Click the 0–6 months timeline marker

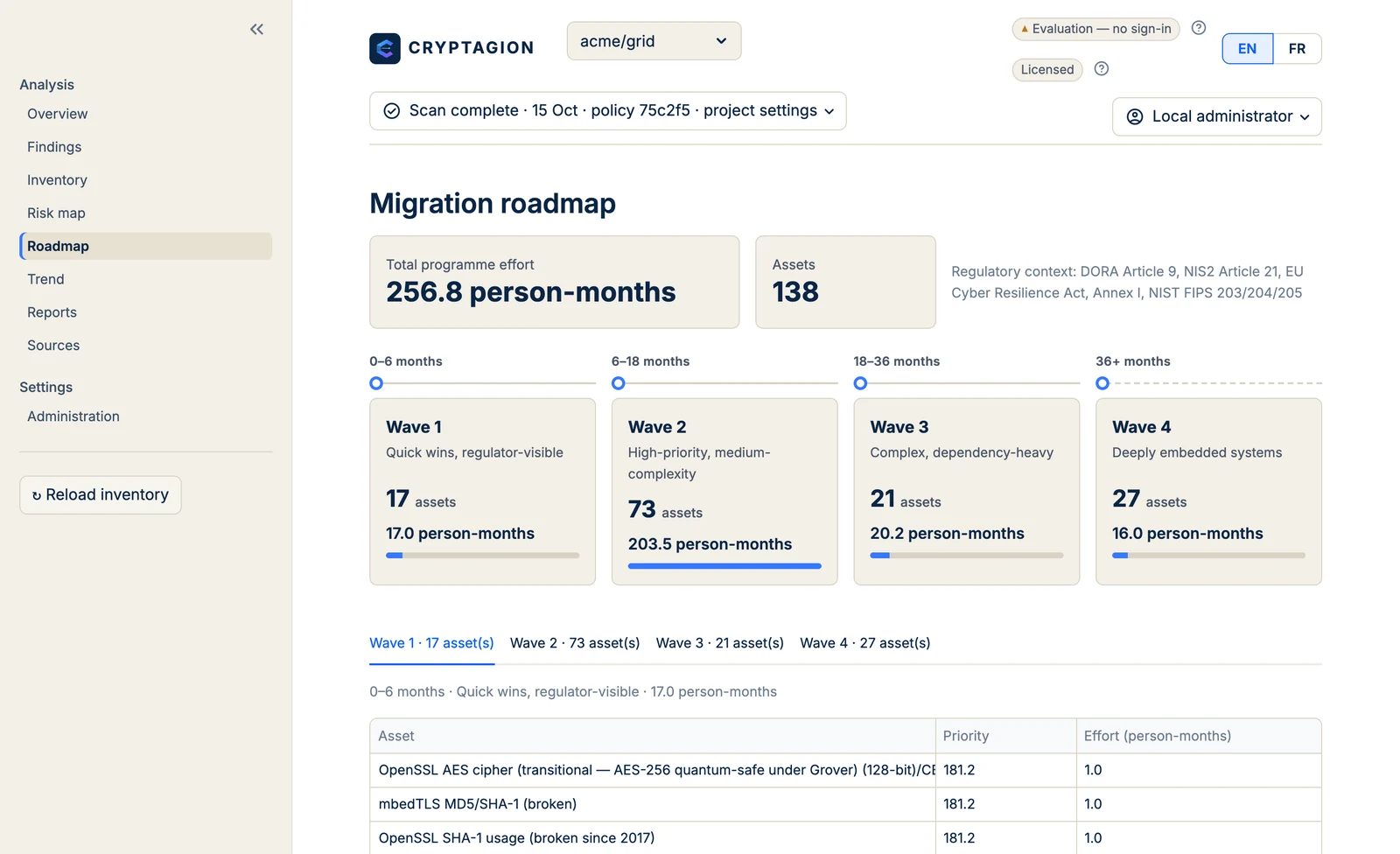click(x=376, y=383)
